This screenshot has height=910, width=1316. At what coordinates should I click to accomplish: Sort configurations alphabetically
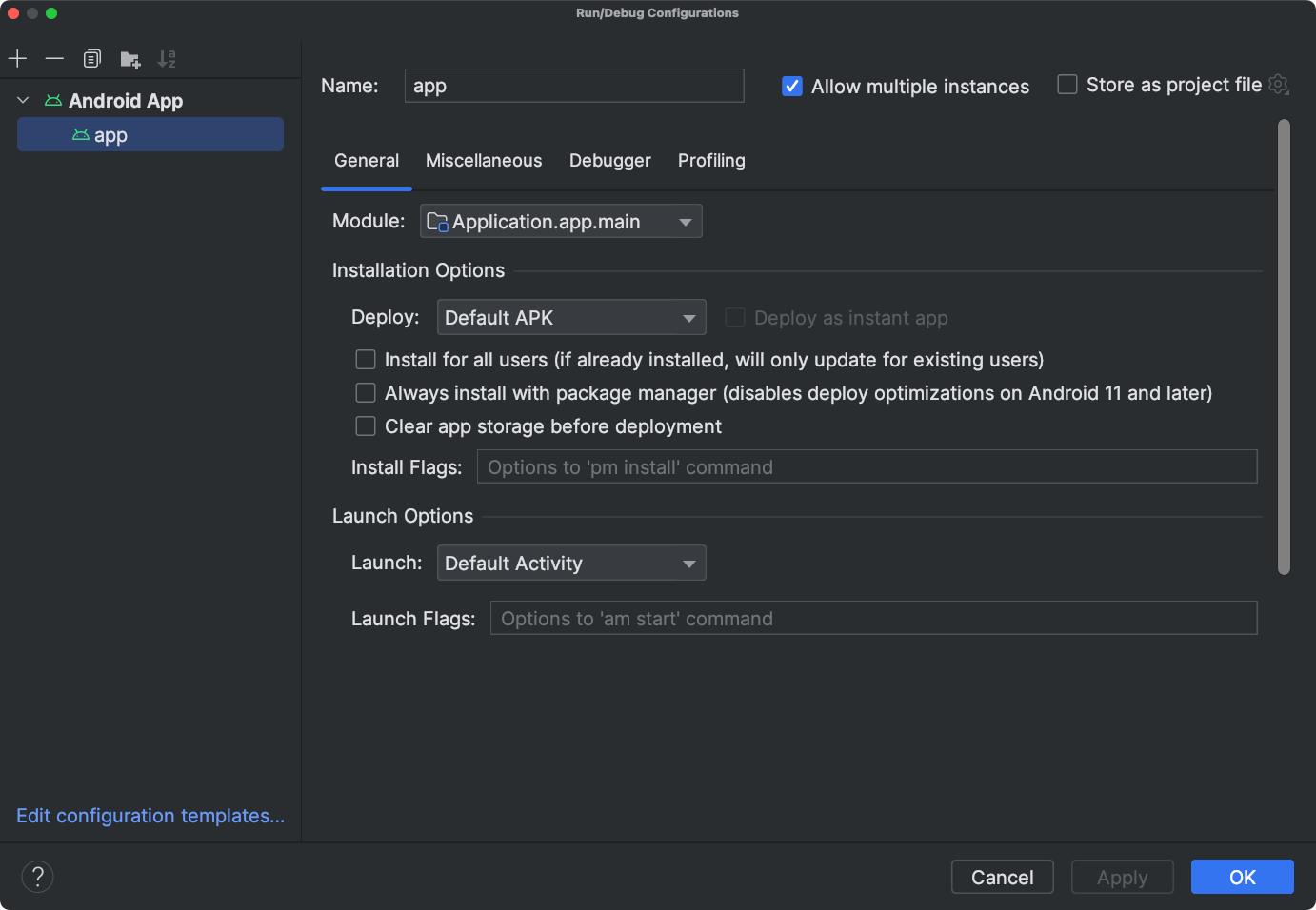pos(167,58)
